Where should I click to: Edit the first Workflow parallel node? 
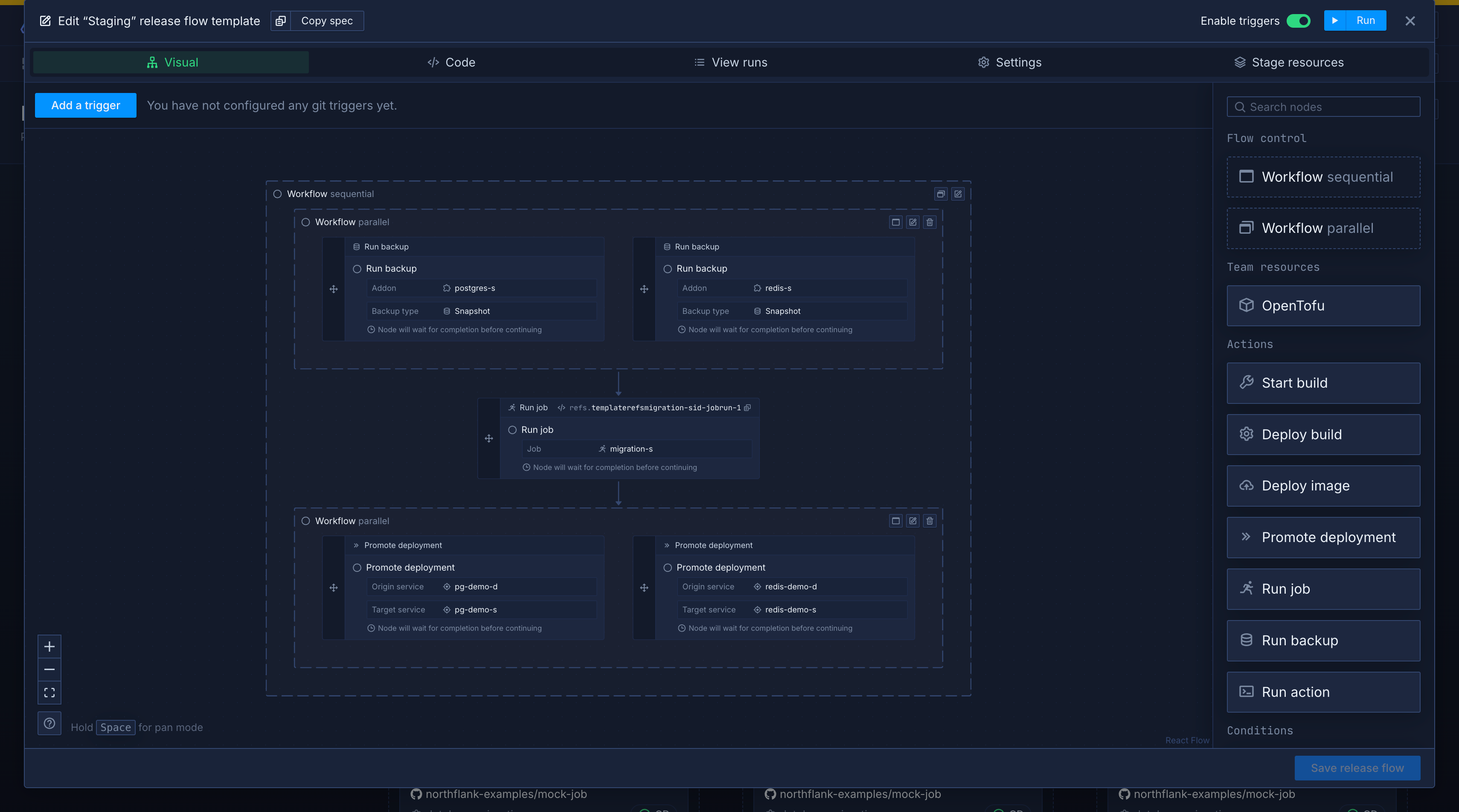coord(913,222)
